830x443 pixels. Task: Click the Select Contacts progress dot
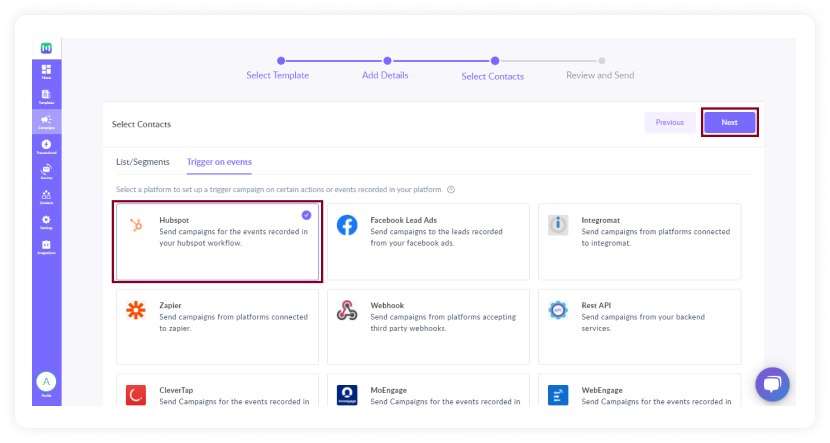[495, 61]
